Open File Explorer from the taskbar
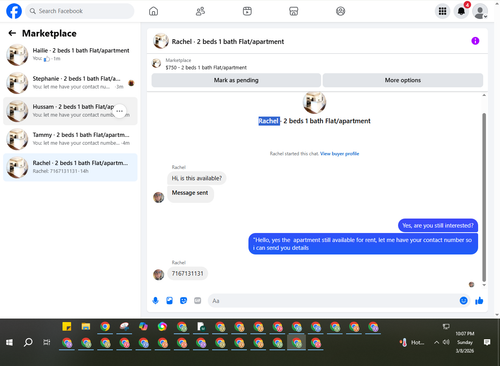This screenshot has width=500, height=366. coord(86,327)
